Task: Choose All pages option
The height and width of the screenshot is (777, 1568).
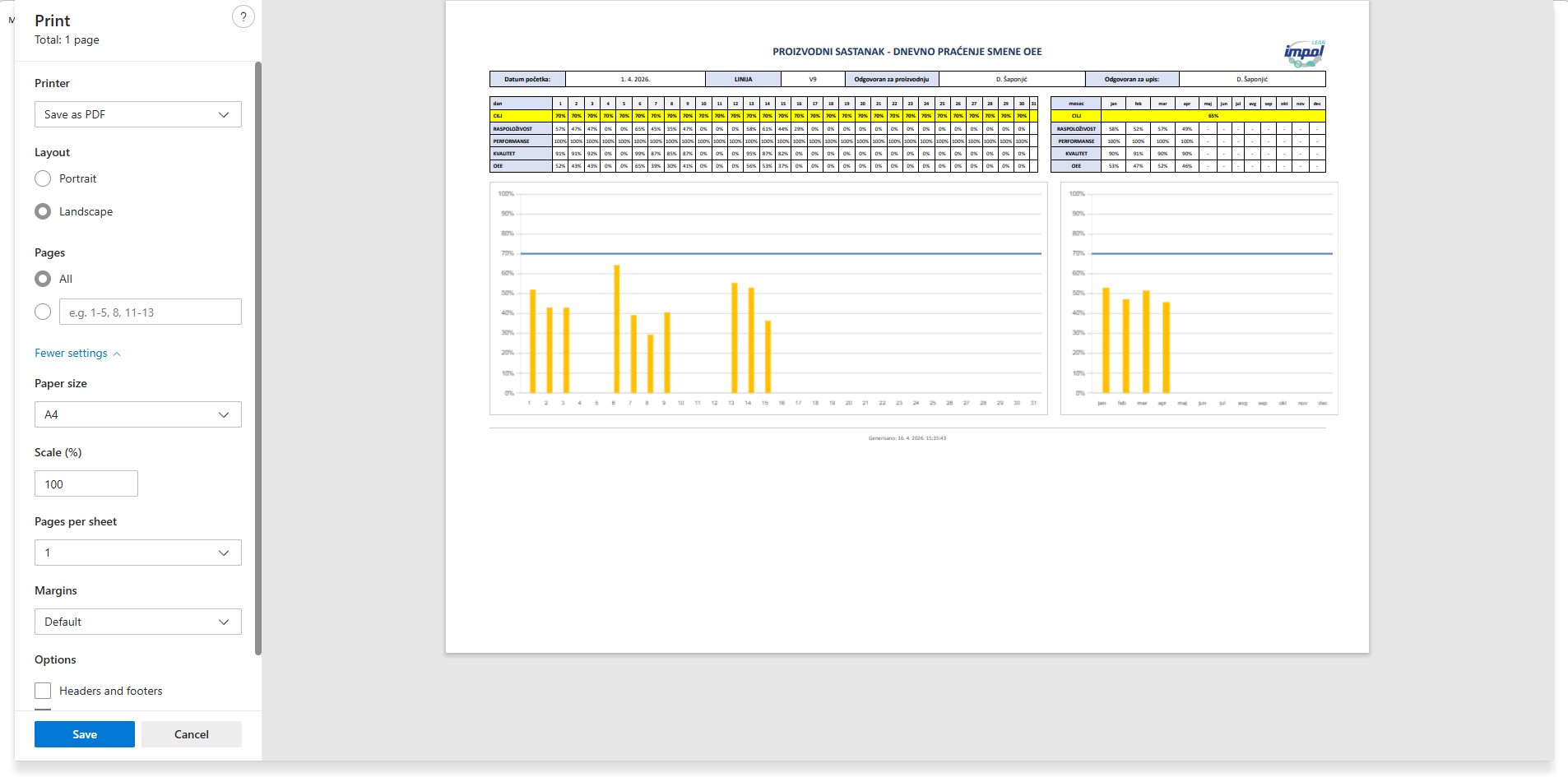Action: 43,279
